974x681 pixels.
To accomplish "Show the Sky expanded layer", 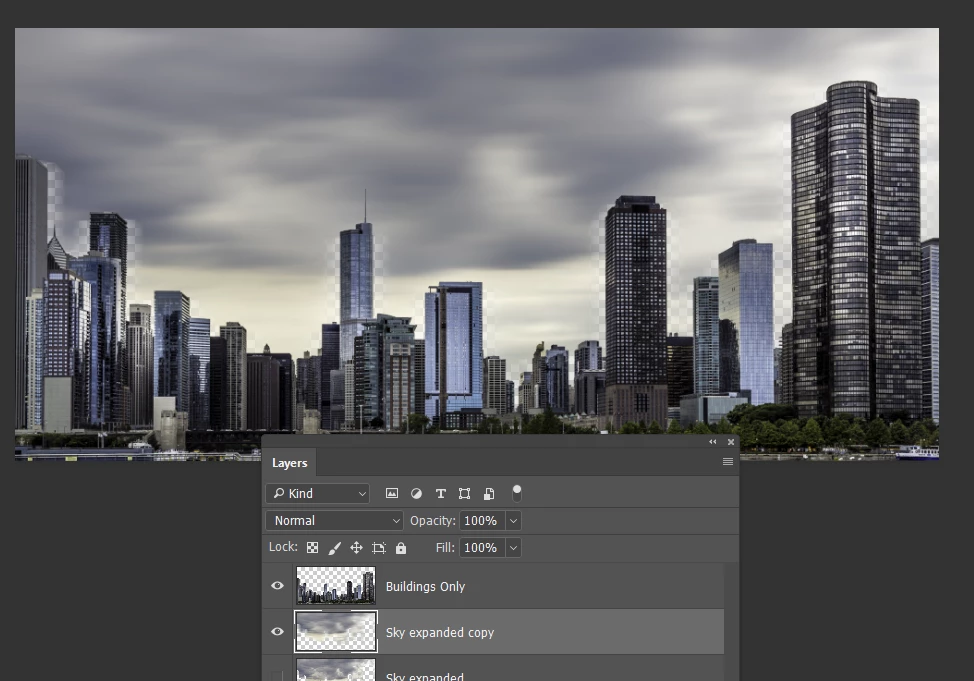I will (x=278, y=675).
